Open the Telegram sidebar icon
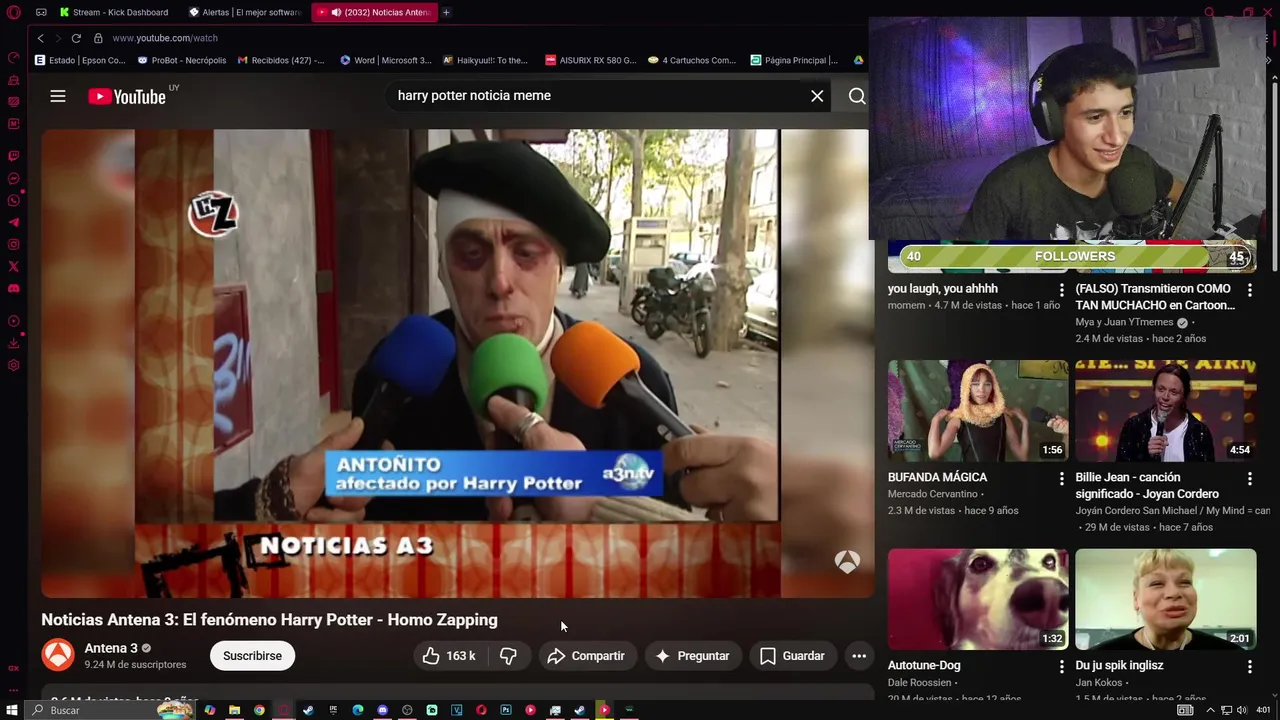The width and height of the screenshot is (1280, 720). [13, 222]
